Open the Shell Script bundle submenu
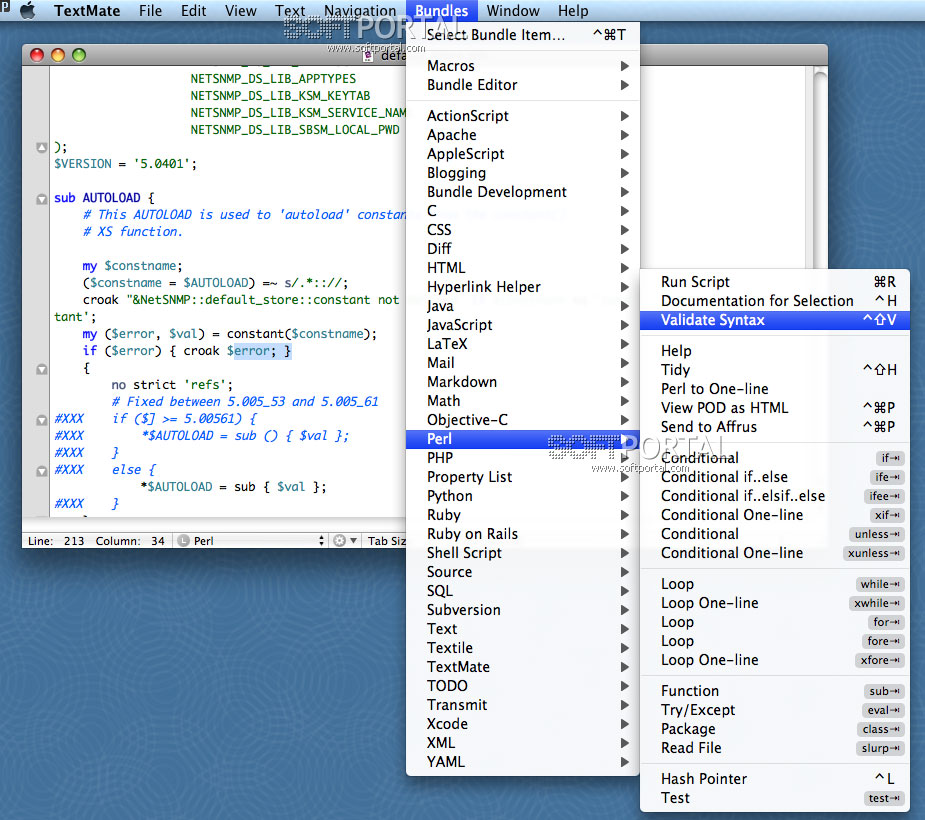This screenshot has height=820, width=925. pyautogui.click(x=523, y=553)
